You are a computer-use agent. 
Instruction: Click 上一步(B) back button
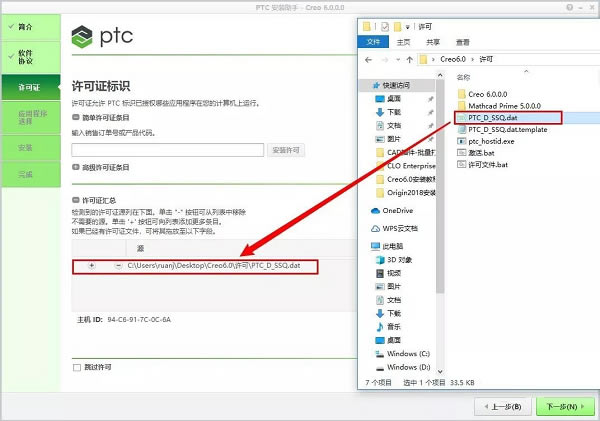[x=503, y=406]
